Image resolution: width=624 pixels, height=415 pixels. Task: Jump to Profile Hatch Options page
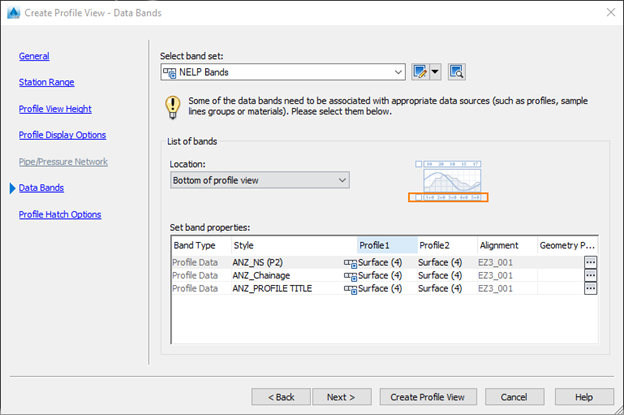60,214
